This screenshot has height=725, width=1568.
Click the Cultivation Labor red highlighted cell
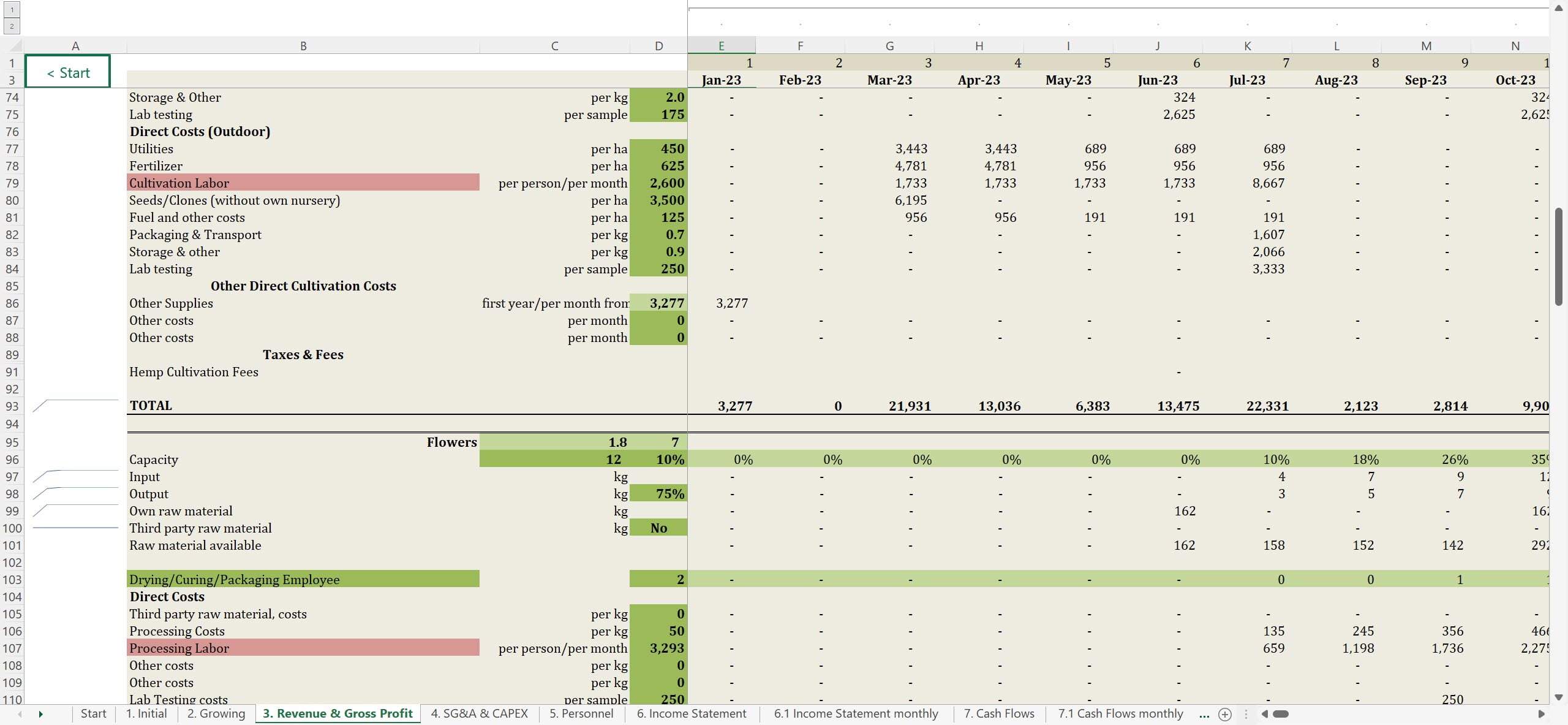(303, 183)
